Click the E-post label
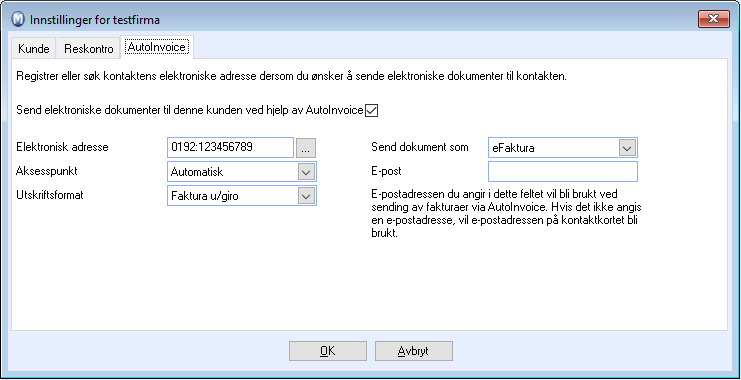The height and width of the screenshot is (380, 741). (x=387, y=171)
